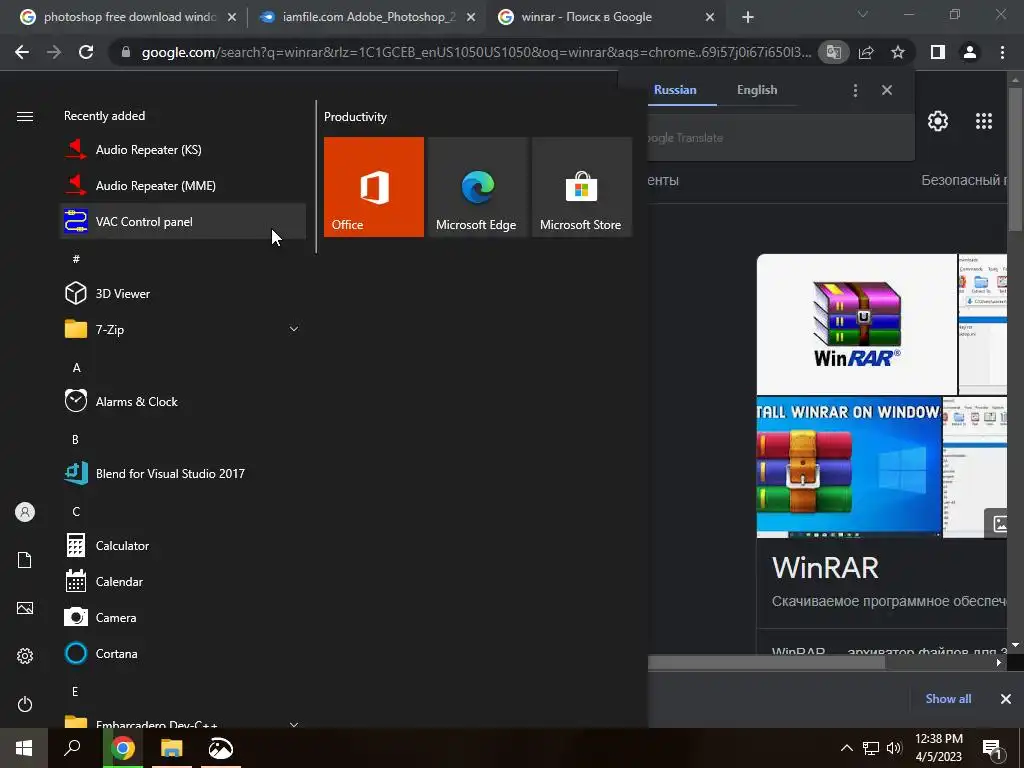1024x768 pixels.
Task: Bookmark this page with star icon
Action: [x=898, y=52]
